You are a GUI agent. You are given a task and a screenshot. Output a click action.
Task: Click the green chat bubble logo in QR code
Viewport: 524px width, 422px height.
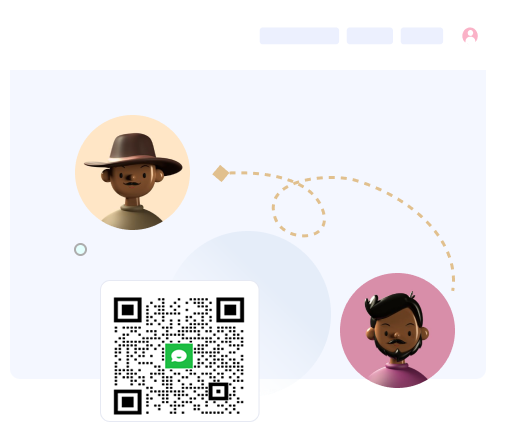click(x=179, y=356)
